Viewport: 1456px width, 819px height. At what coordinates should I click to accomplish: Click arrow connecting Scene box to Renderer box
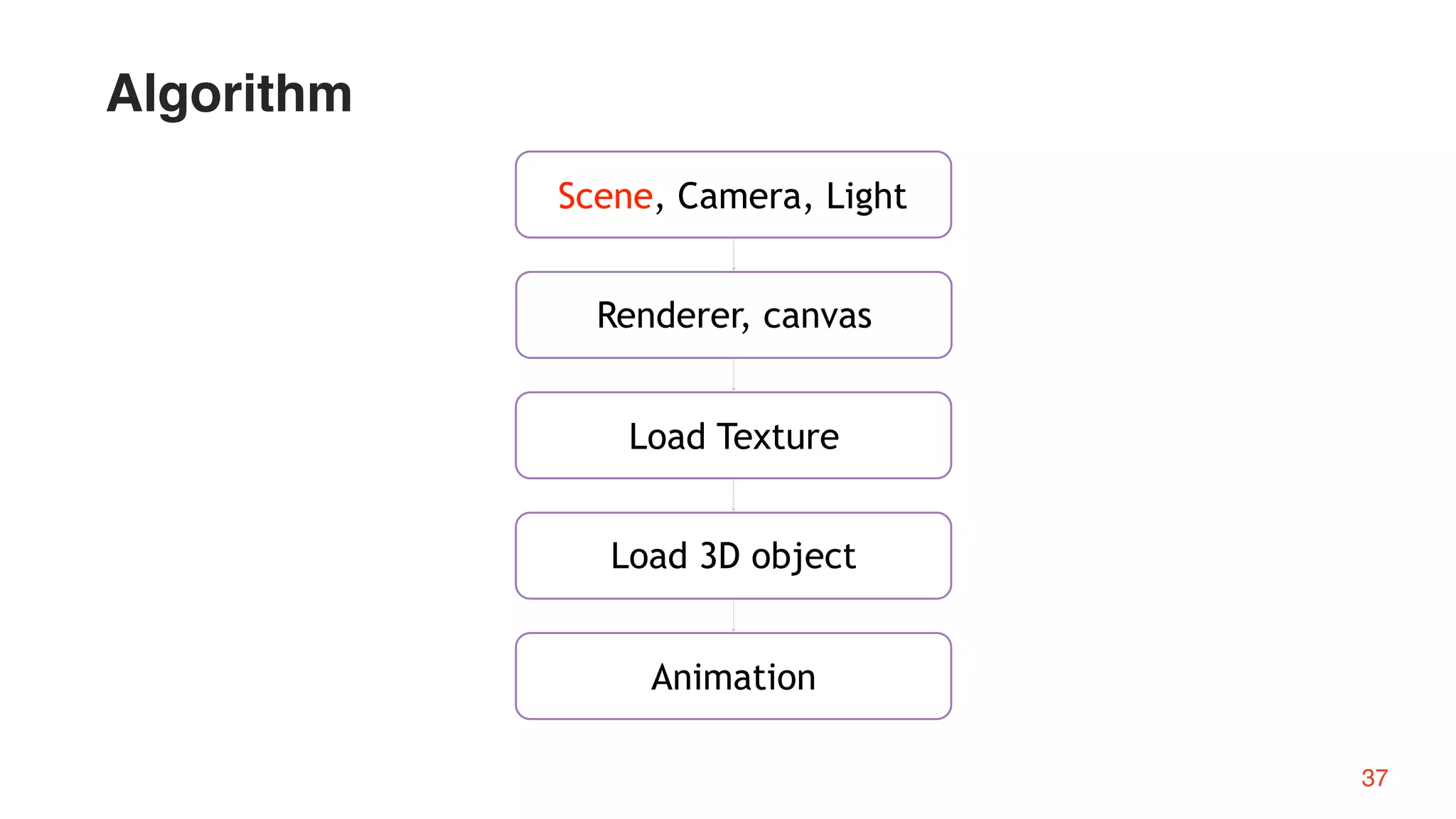click(733, 255)
